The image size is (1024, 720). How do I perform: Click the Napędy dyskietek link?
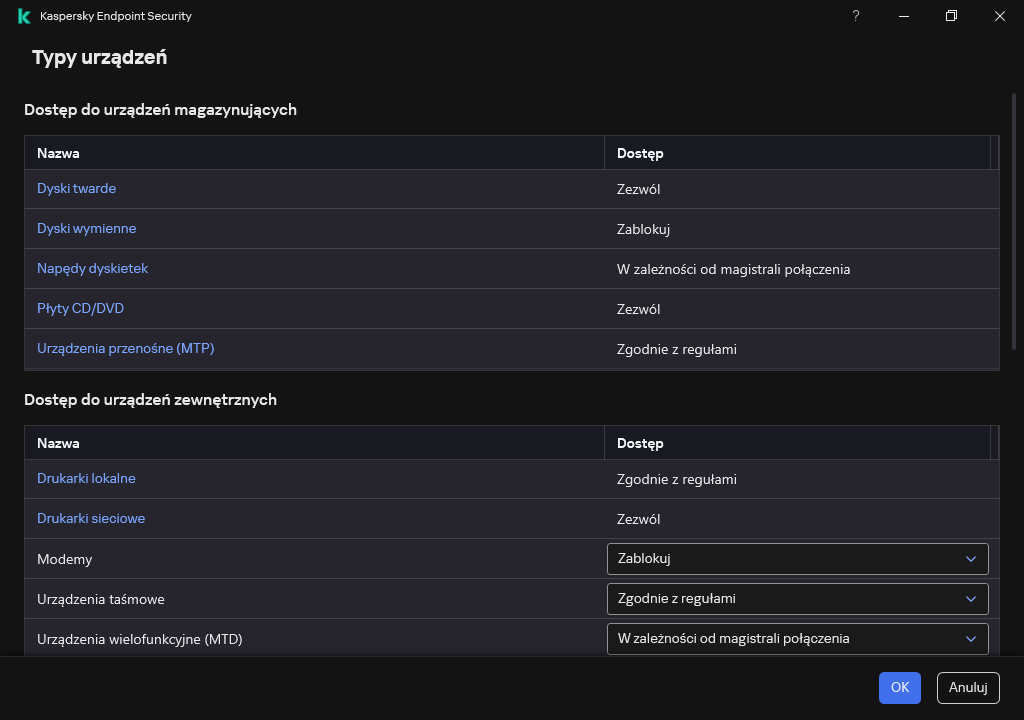tap(92, 269)
